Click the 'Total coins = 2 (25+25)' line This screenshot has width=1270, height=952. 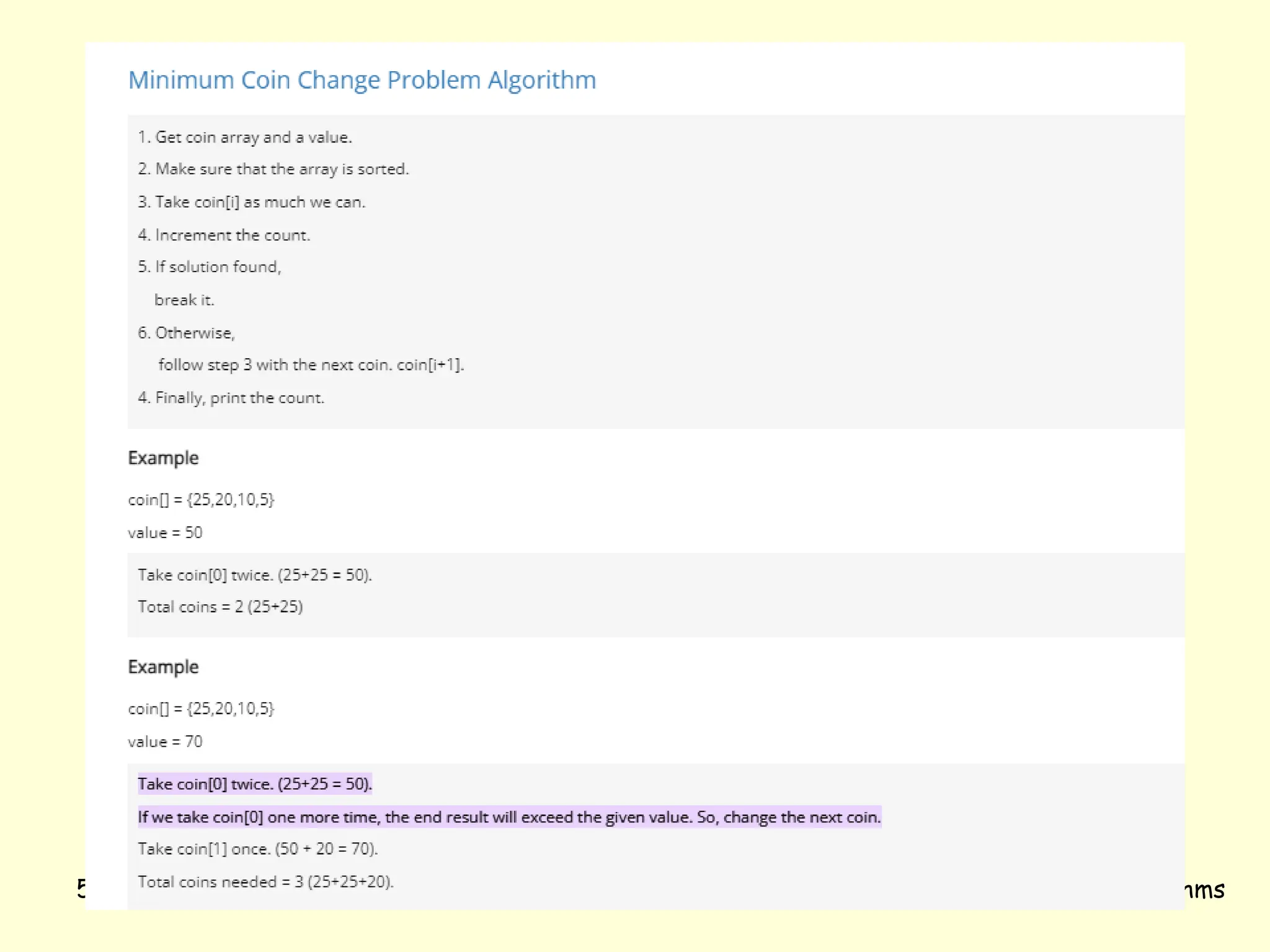click(220, 607)
